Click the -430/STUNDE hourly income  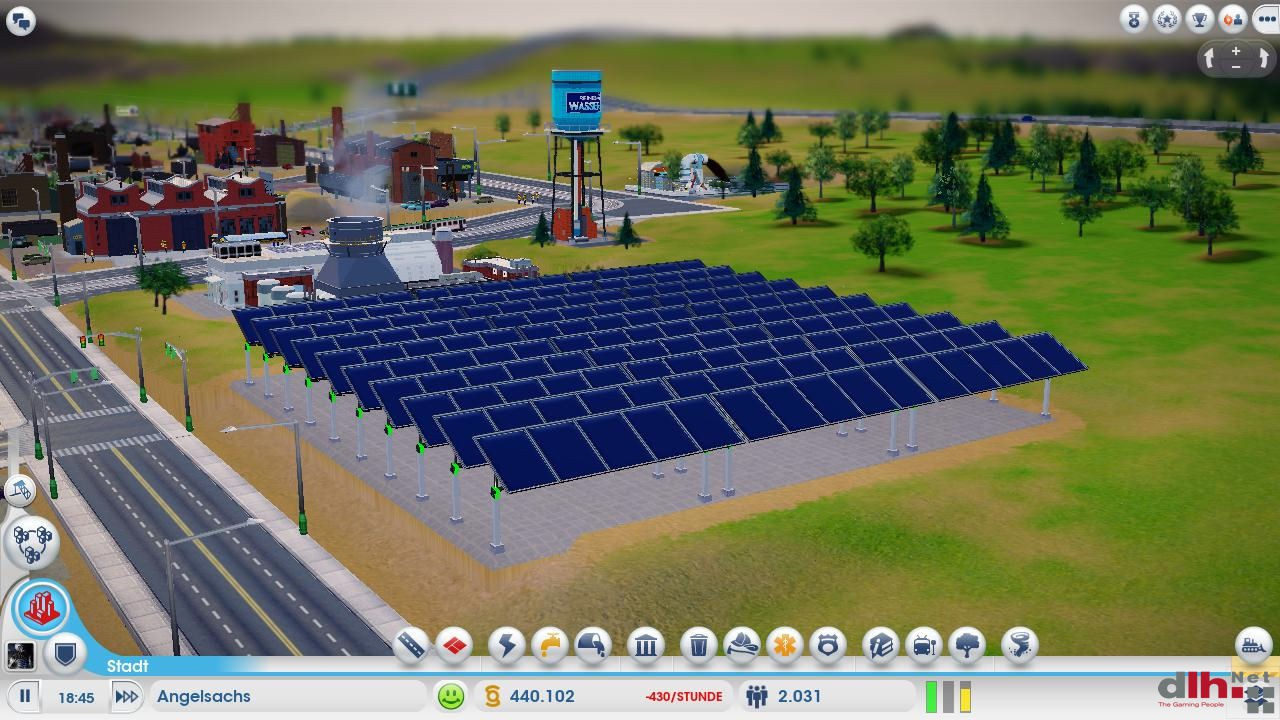(x=684, y=697)
